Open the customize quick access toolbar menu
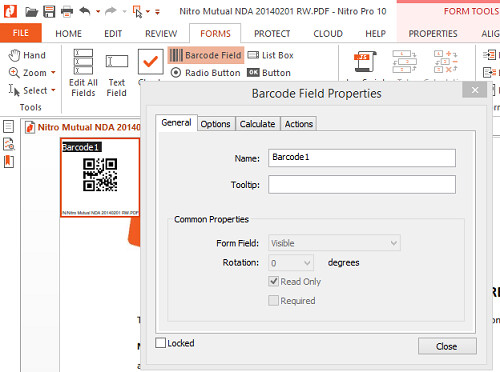500x372 pixels. pos(157,12)
